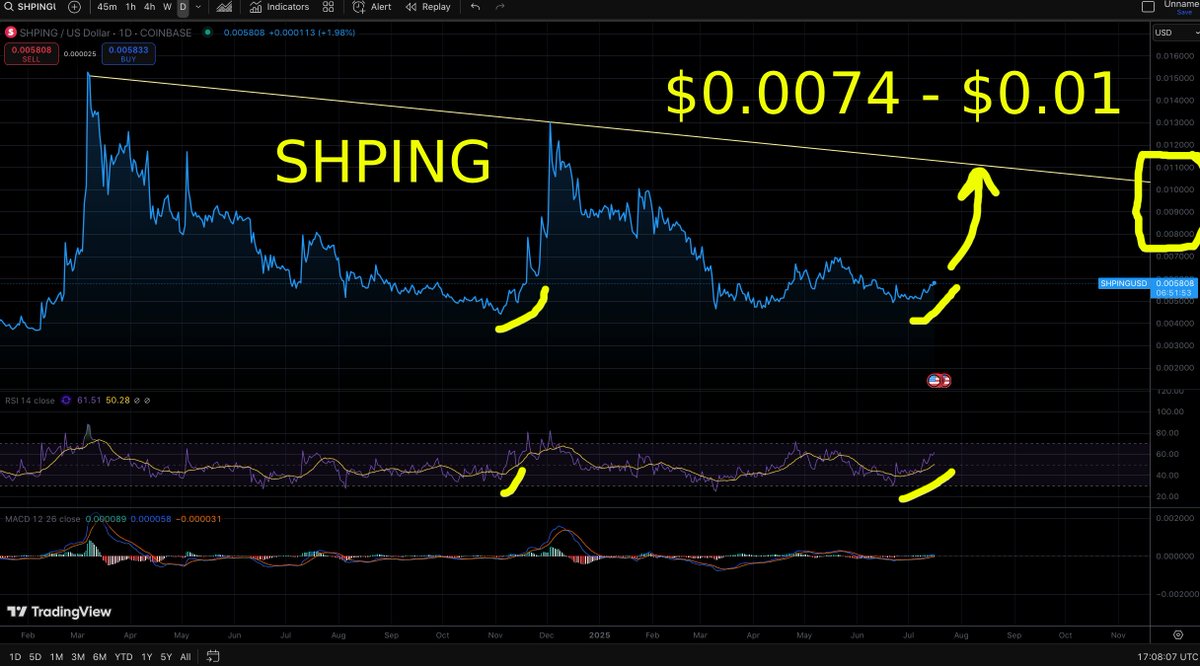The height and width of the screenshot is (666, 1200).
Task: Select the 3M date range
Action: tap(79, 657)
